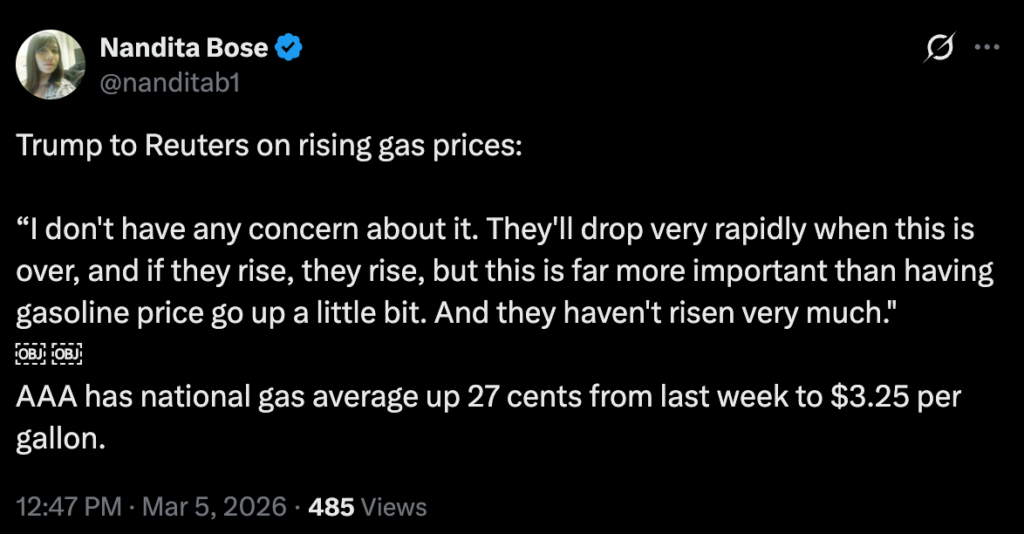This screenshot has width=1024, height=534.
Task: Open the Nandita Bose display name link
Action: tap(185, 46)
